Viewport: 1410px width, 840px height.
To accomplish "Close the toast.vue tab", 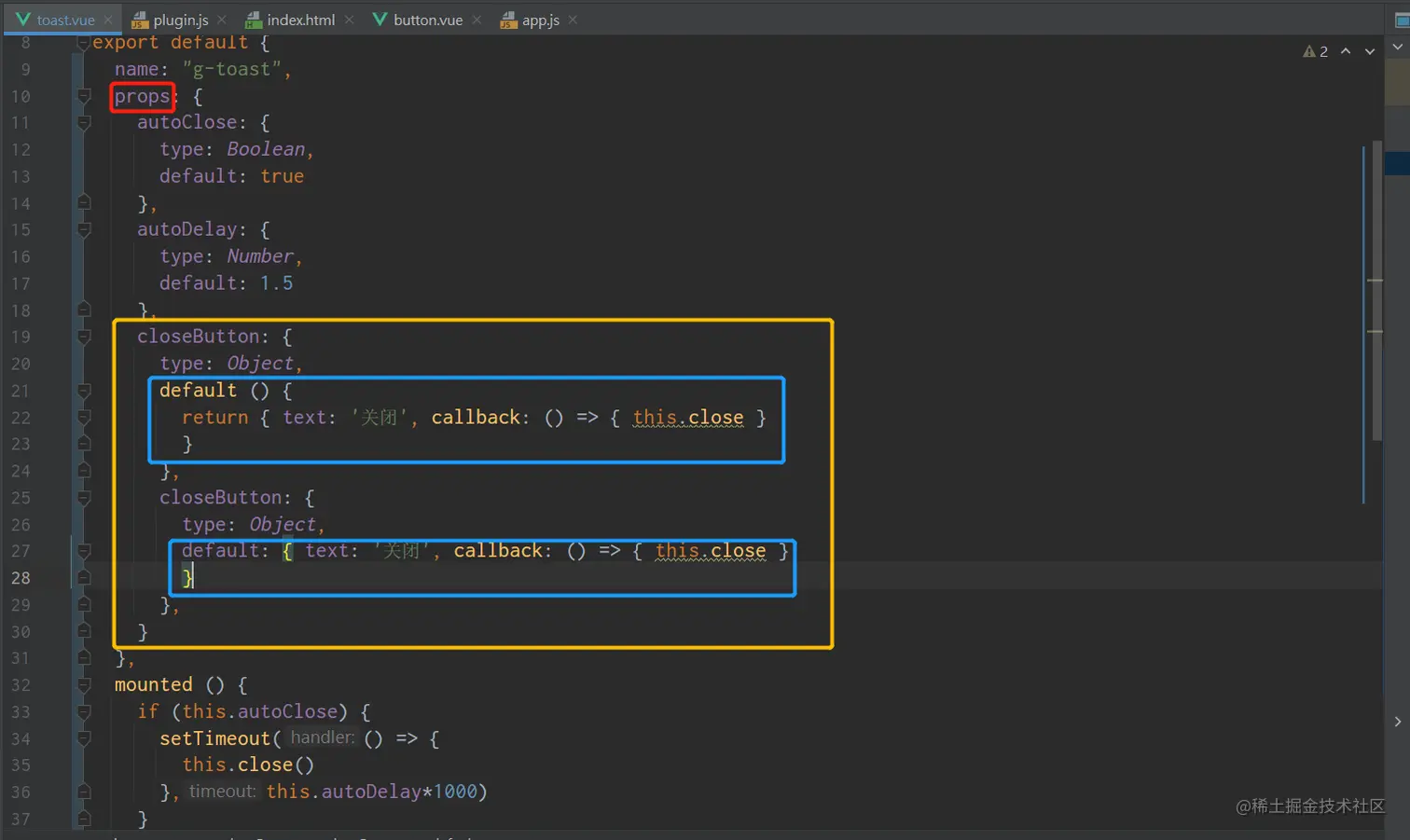I will pyautogui.click(x=108, y=20).
